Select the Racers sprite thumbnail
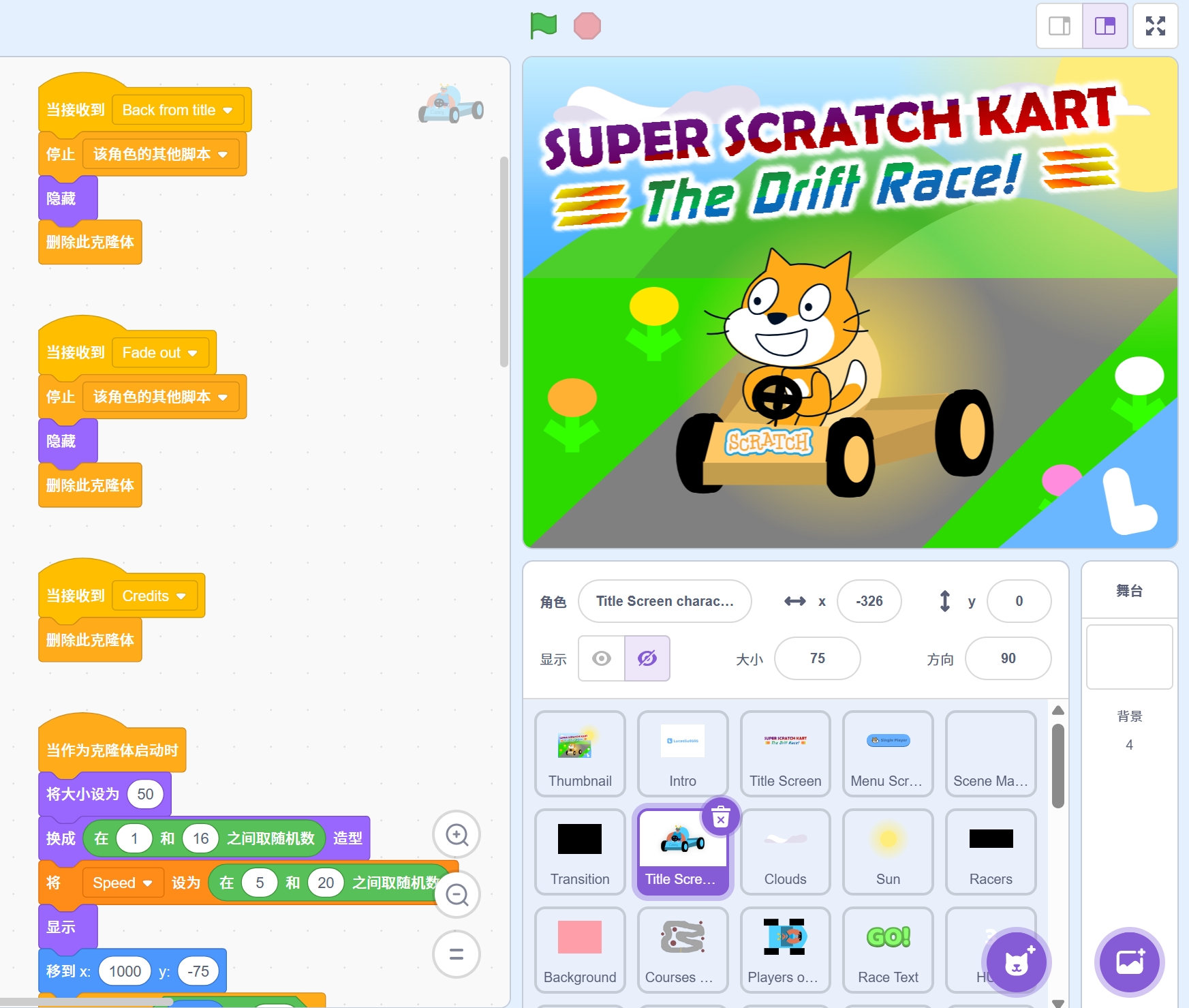Screen dimensions: 1189x1008 pyautogui.click(x=990, y=852)
